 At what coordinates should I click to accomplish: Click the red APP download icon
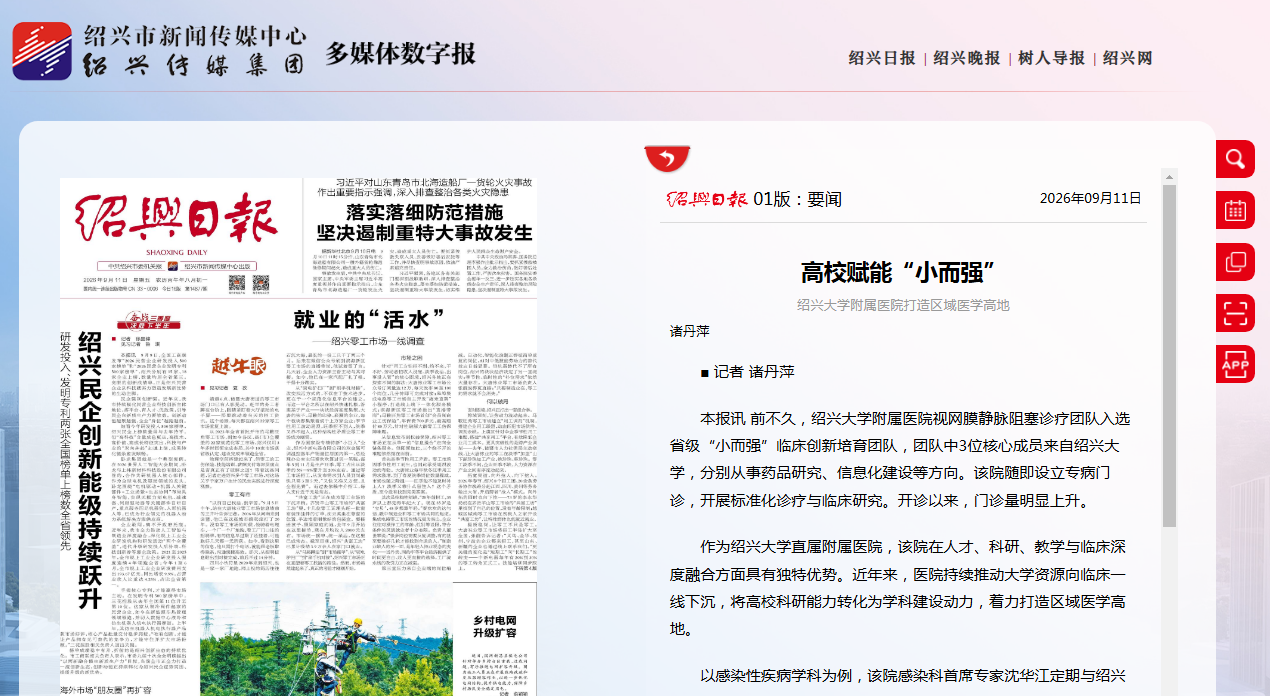pos(1235,365)
